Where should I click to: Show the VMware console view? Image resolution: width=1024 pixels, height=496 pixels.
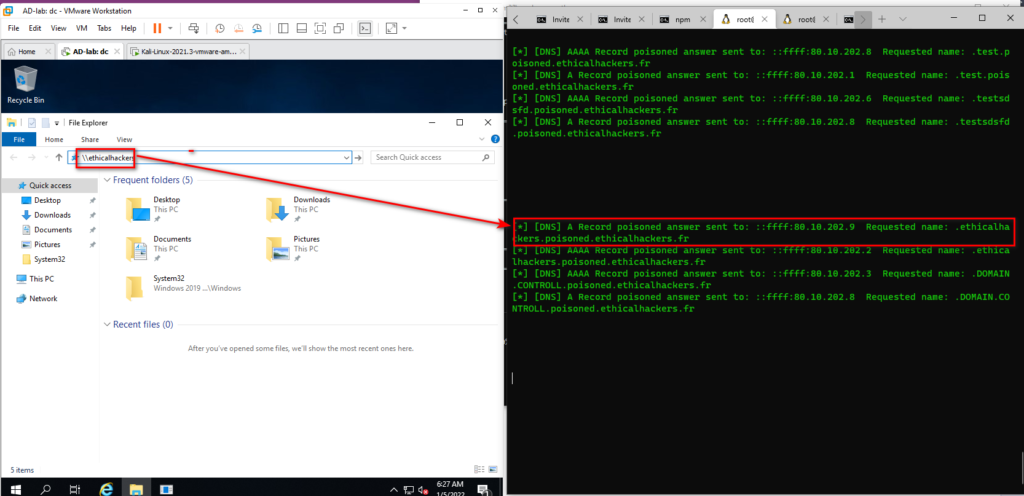click(366, 28)
